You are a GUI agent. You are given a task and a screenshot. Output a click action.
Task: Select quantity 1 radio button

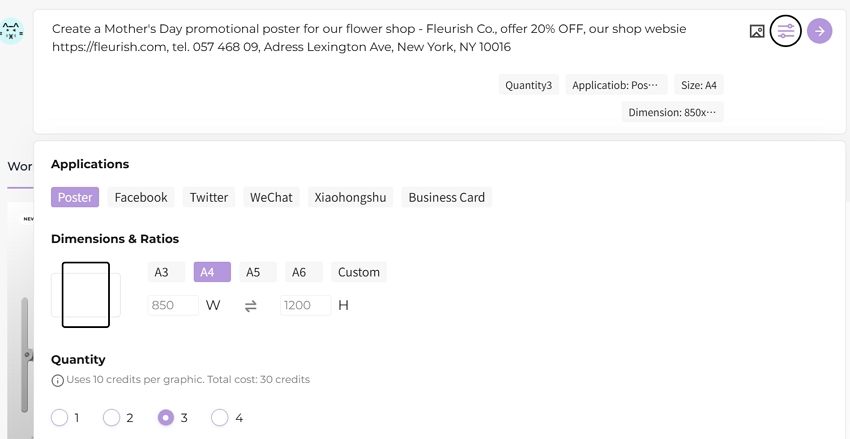point(59,417)
